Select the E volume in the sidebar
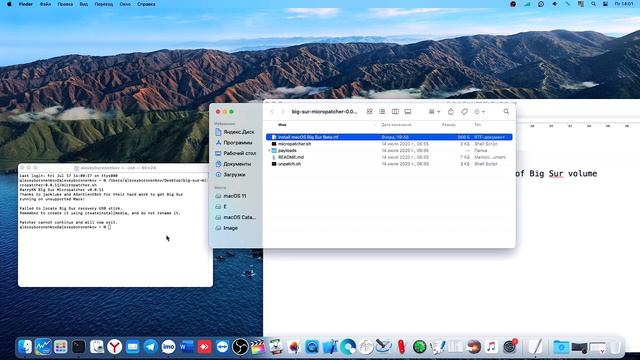640x360 pixels. (x=221, y=207)
